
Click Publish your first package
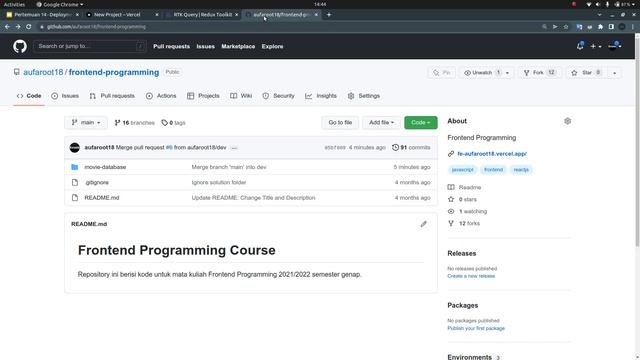pos(476,329)
